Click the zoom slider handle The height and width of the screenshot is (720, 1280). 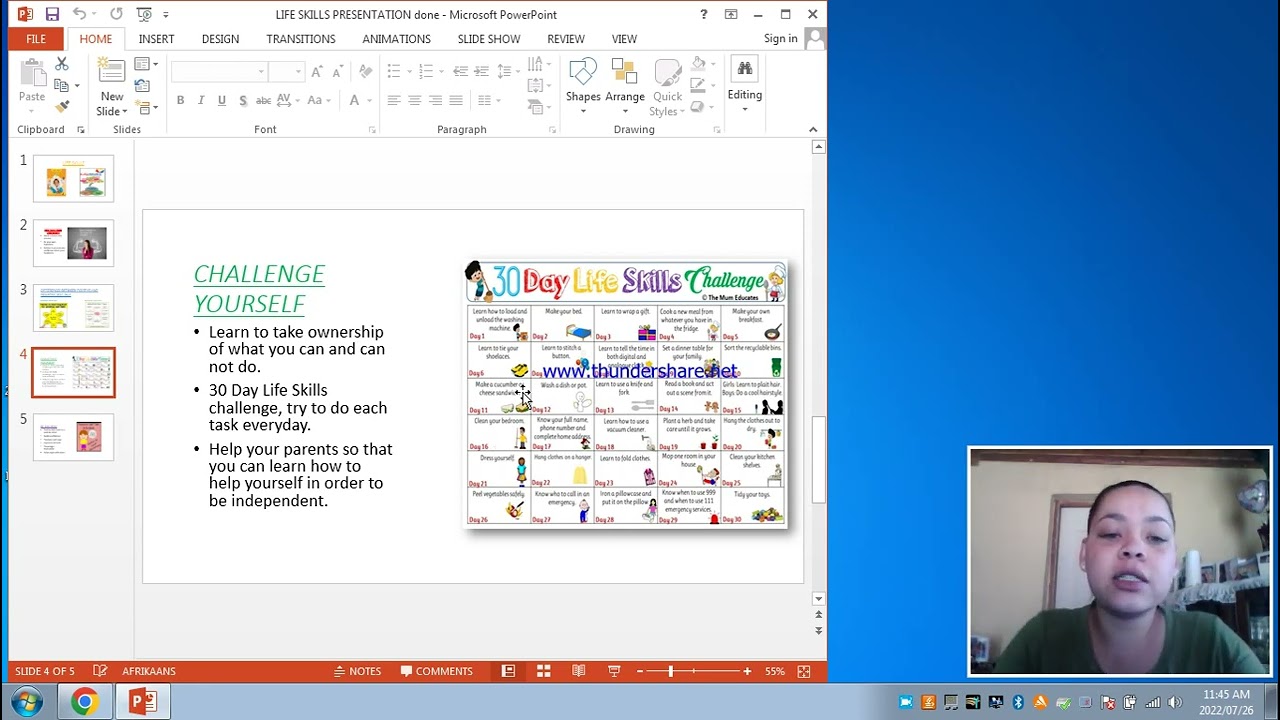[x=671, y=671]
